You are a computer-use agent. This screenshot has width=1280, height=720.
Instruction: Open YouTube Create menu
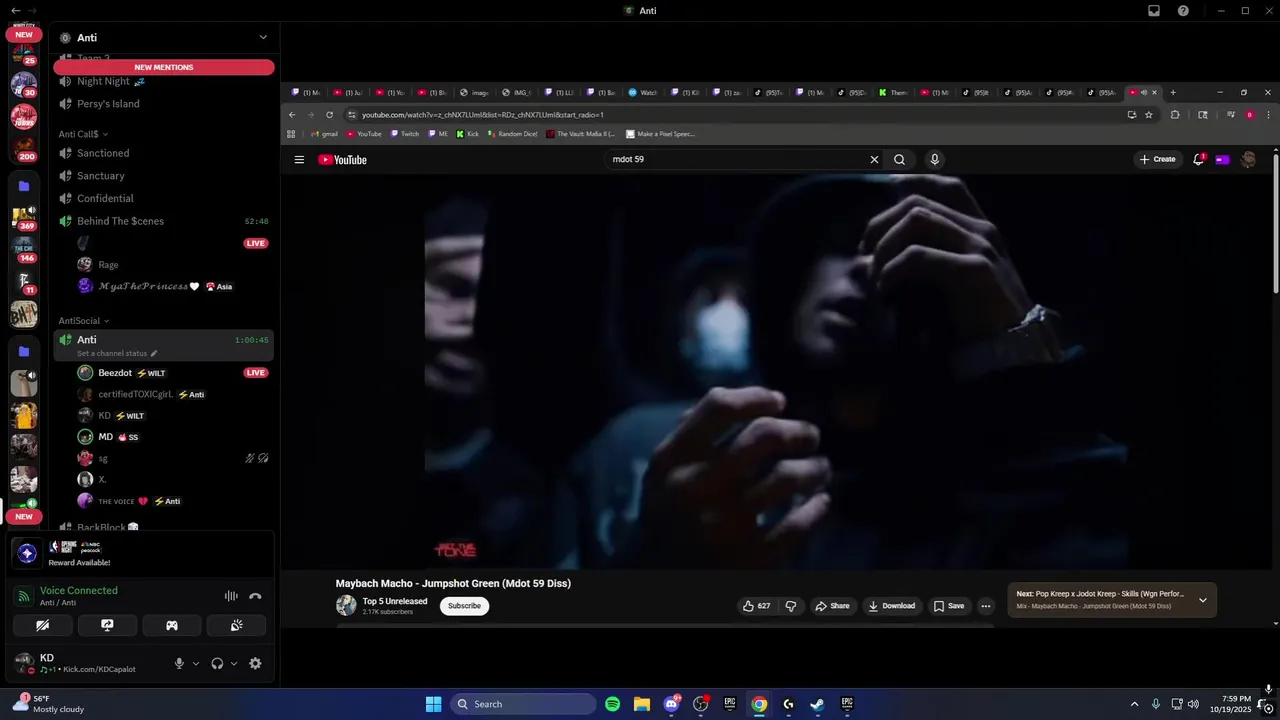pyautogui.click(x=1157, y=159)
